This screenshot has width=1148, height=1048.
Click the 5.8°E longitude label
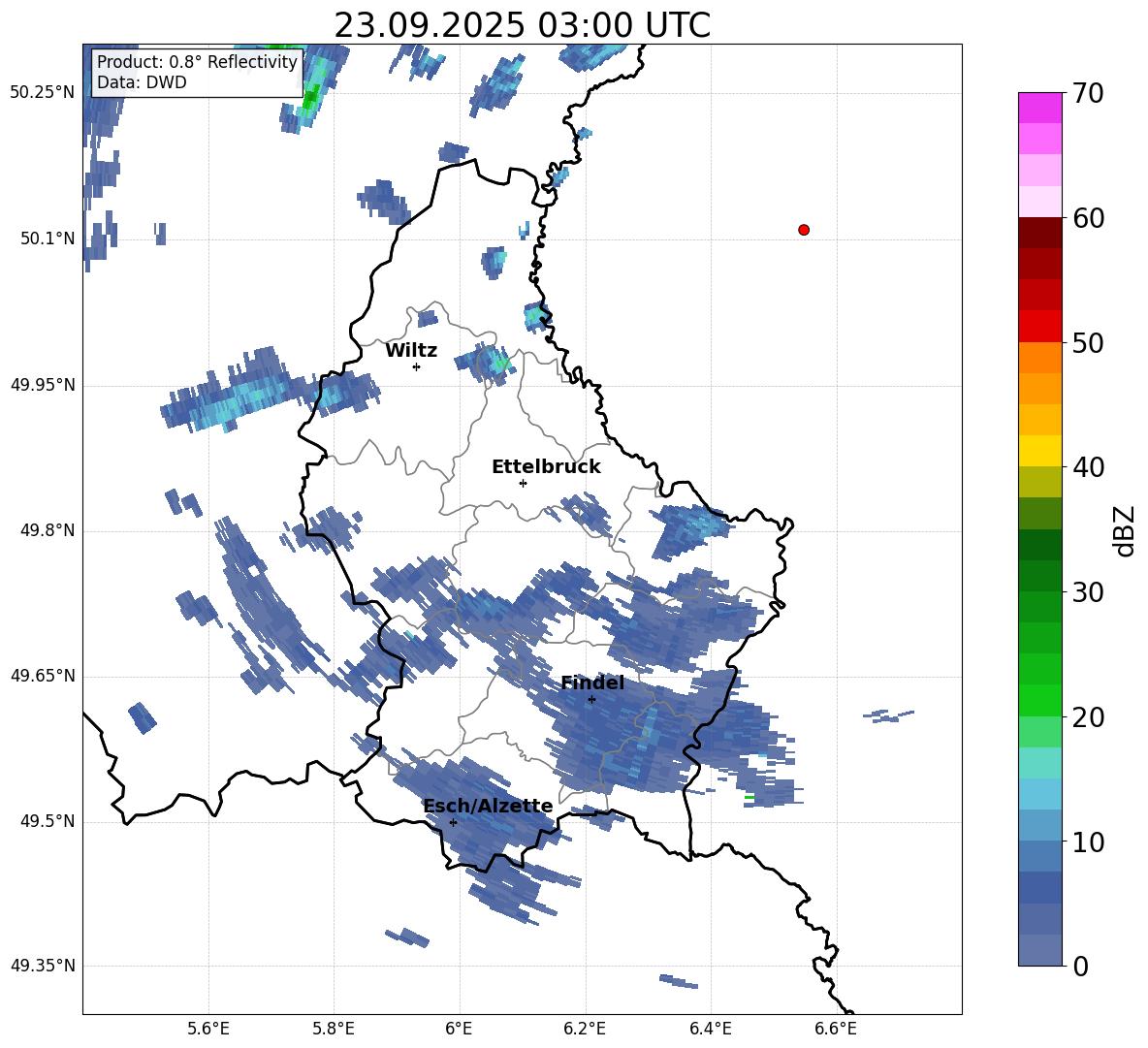334,1029
